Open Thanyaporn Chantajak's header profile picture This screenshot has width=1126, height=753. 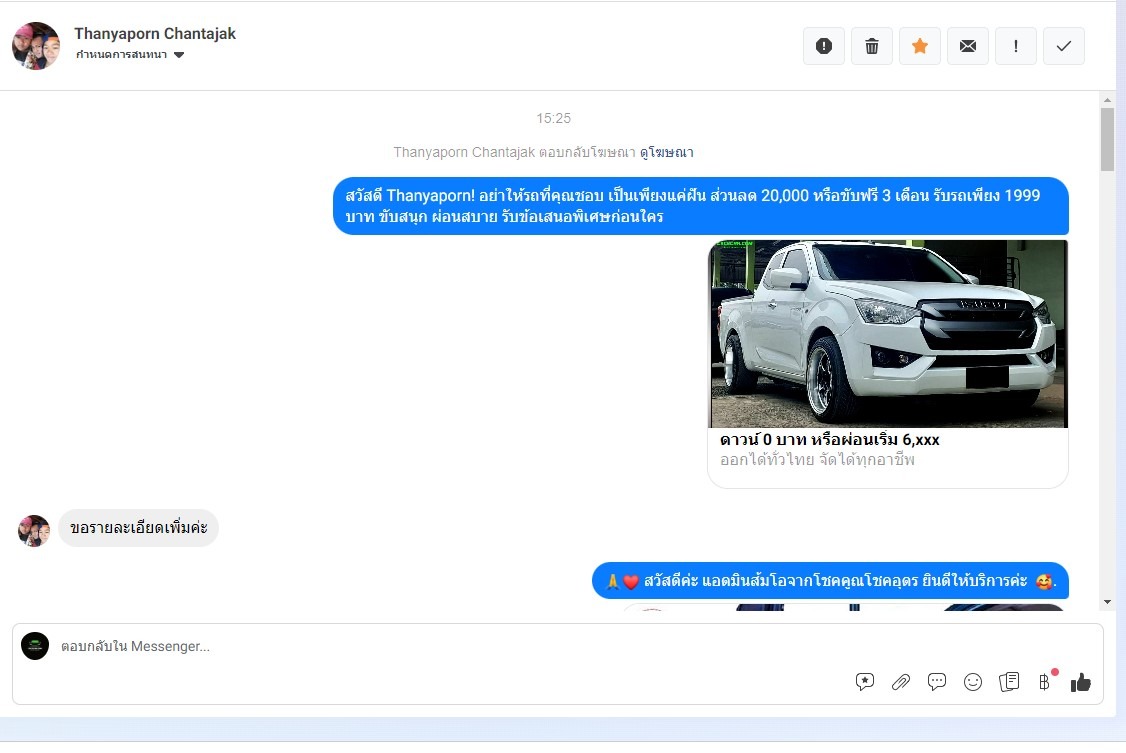coord(36,46)
